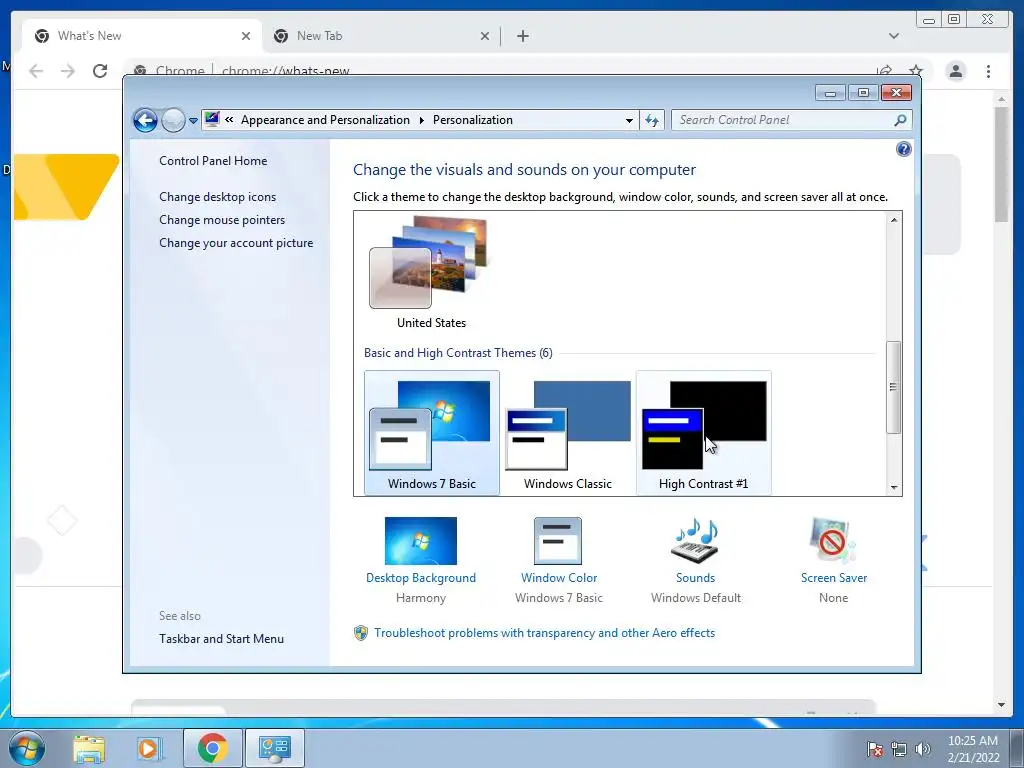Open the Windows Start button
Image resolution: width=1024 pixels, height=768 pixels.
(26, 748)
